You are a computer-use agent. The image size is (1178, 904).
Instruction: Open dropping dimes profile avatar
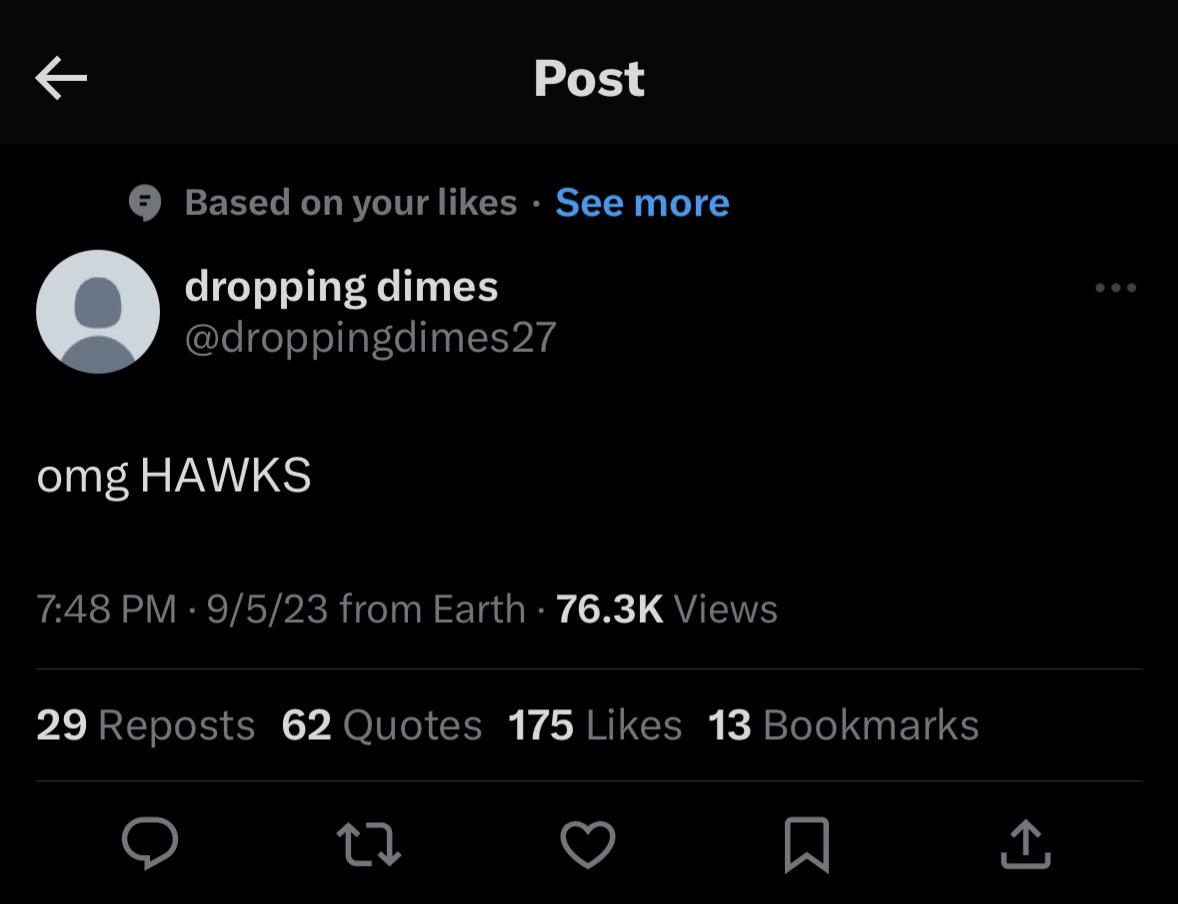click(98, 312)
